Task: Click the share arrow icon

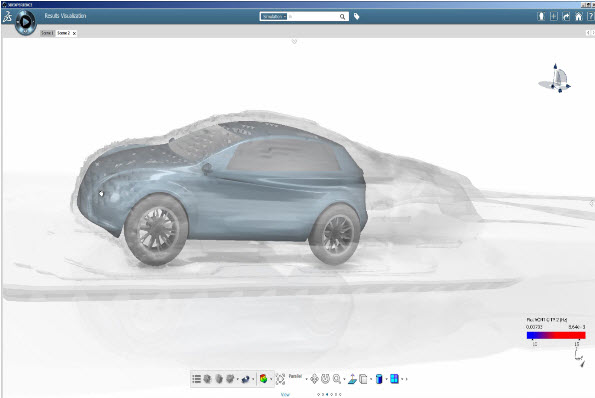Action: tap(566, 16)
